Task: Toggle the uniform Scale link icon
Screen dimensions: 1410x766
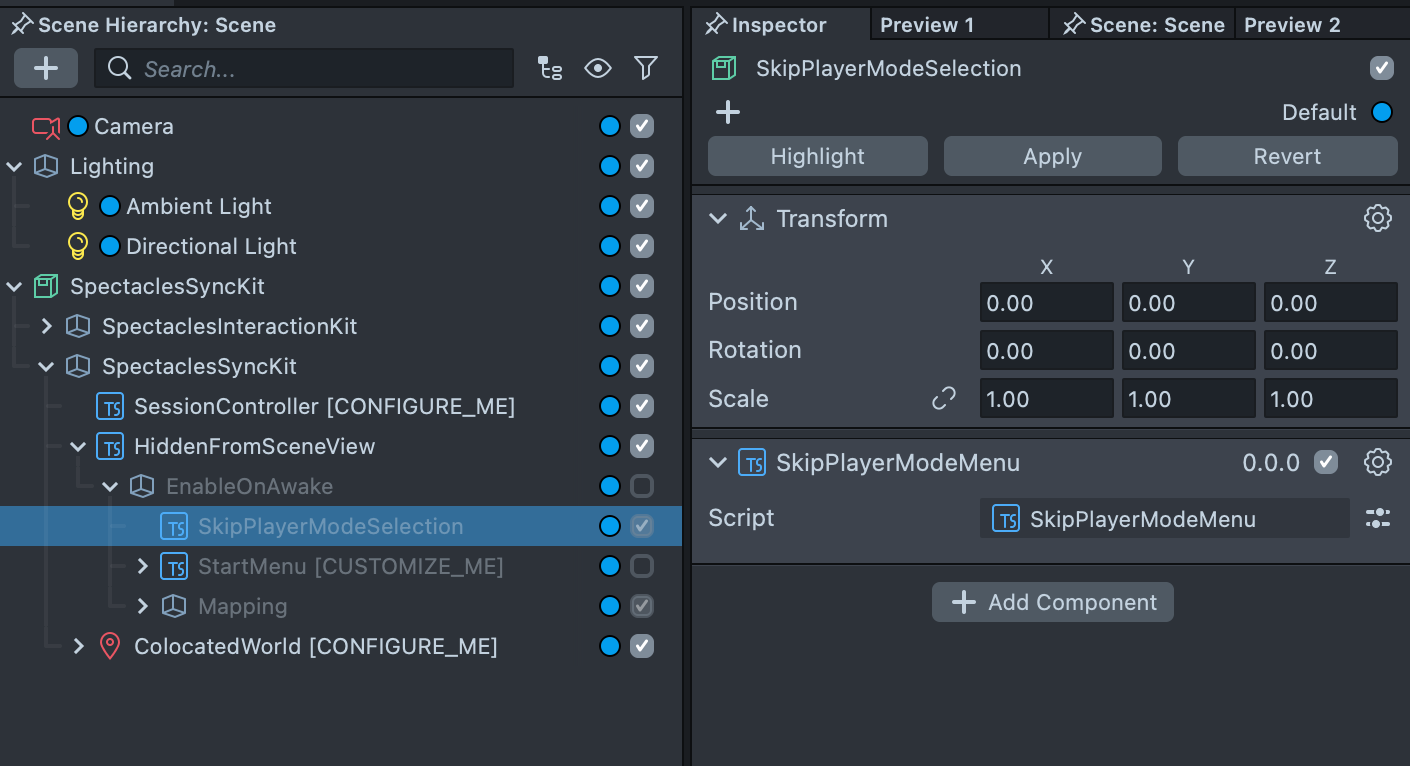Action: pyautogui.click(x=944, y=399)
